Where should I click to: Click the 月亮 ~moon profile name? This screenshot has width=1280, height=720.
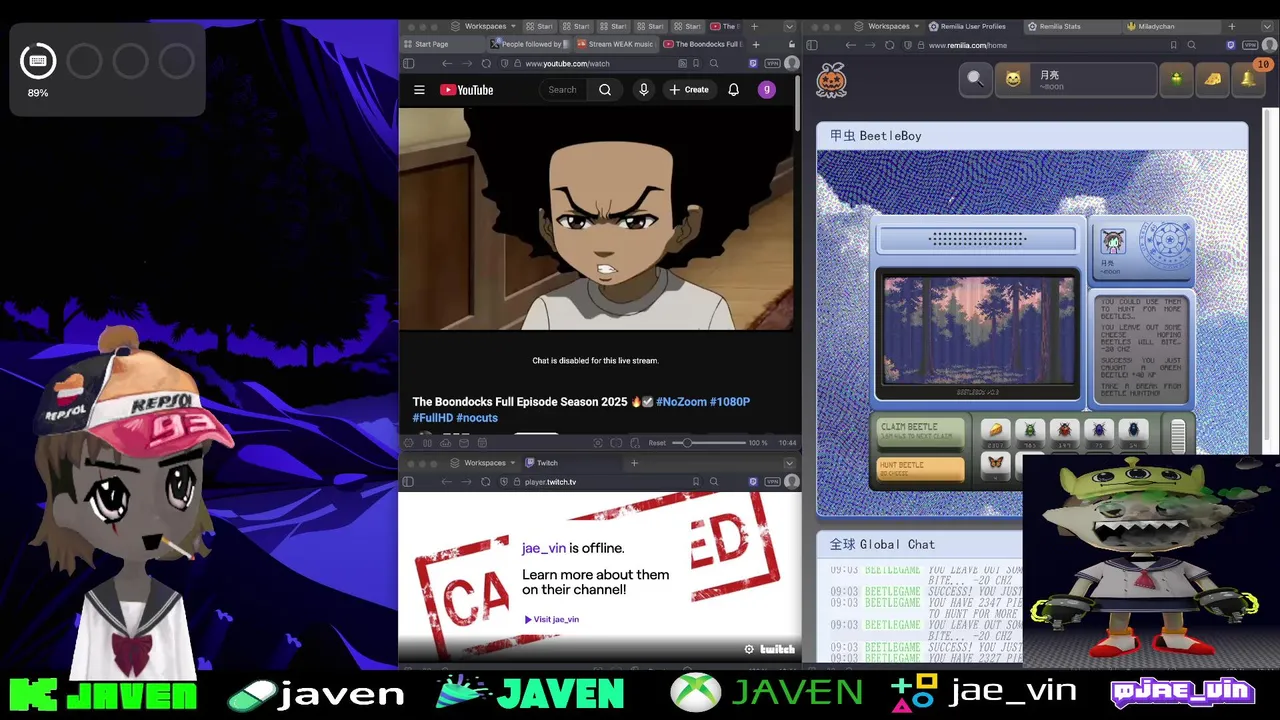tap(1050, 80)
